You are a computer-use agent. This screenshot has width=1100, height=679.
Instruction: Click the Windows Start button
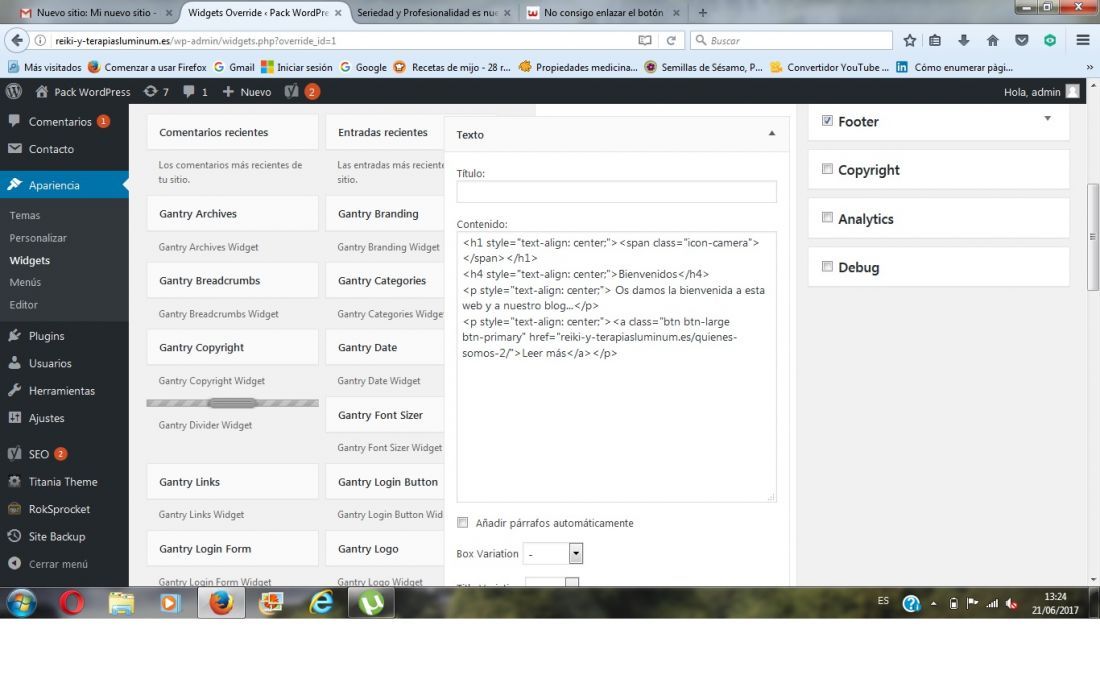click(x=21, y=603)
